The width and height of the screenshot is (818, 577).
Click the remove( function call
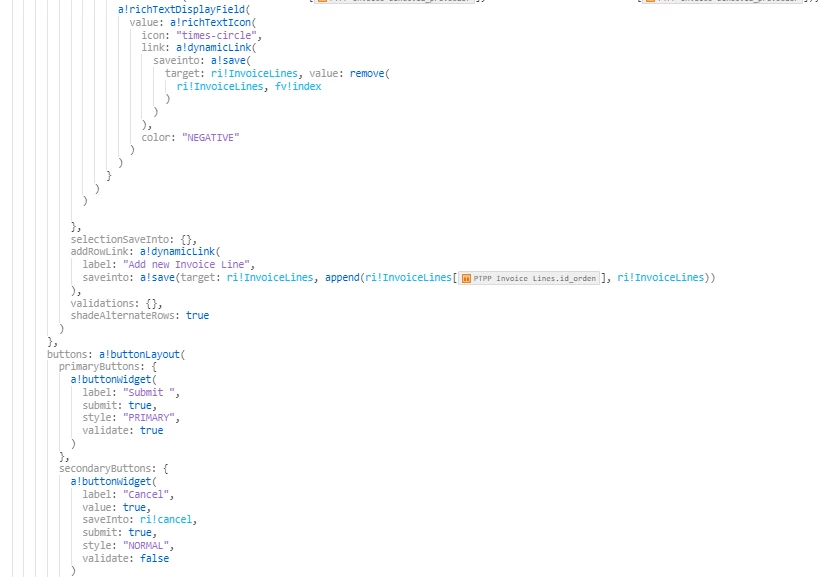(367, 74)
